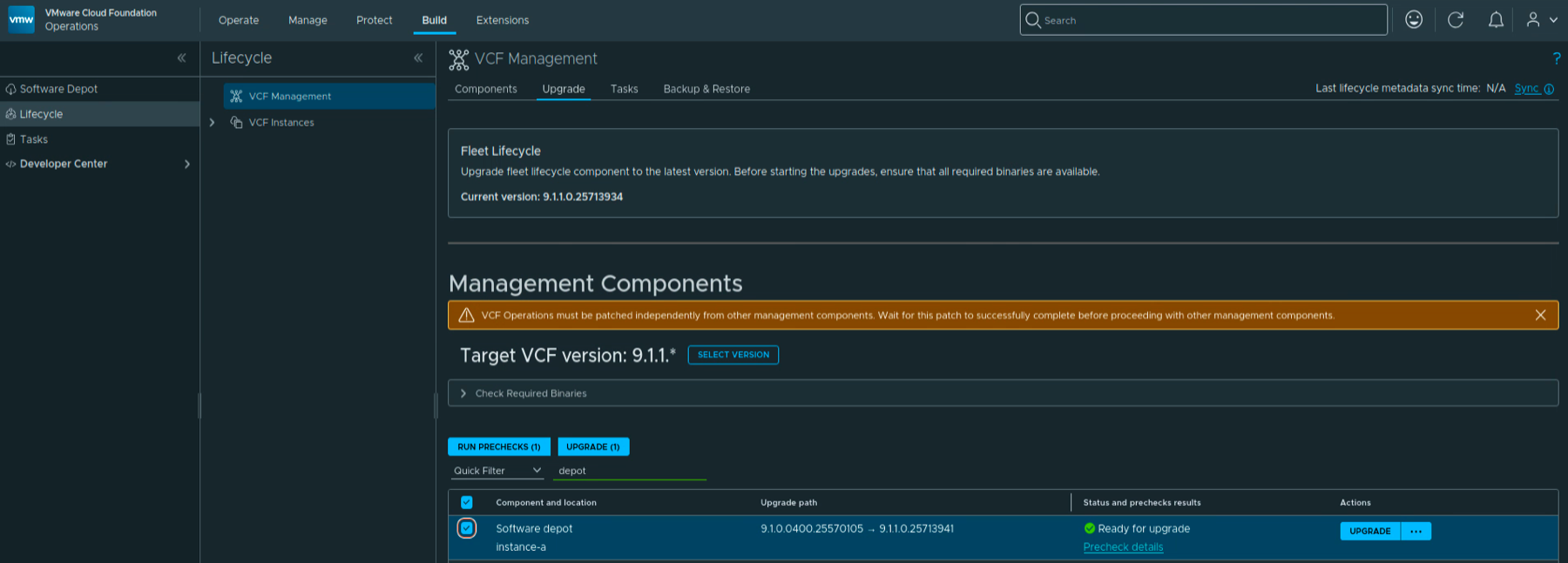1568x563 pixels.
Task: Expand the Check Required Binaries section
Action: coord(463,393)
